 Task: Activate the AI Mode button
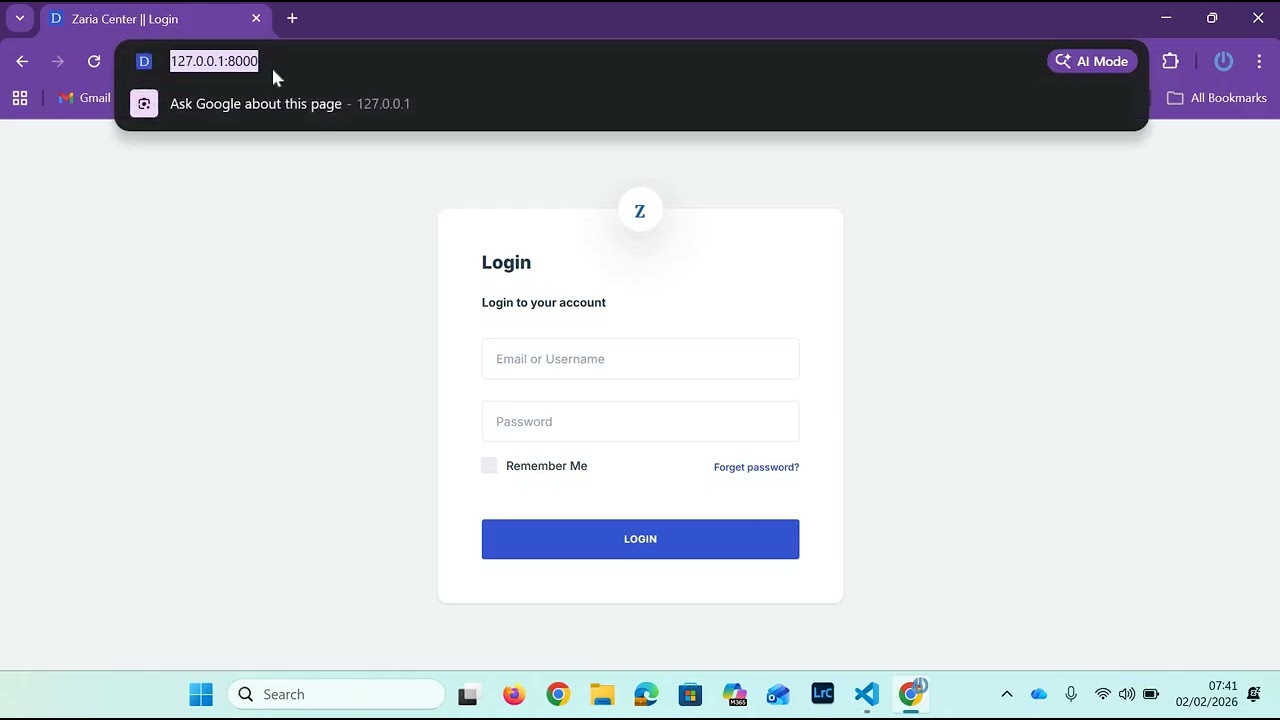(1092, 61)
